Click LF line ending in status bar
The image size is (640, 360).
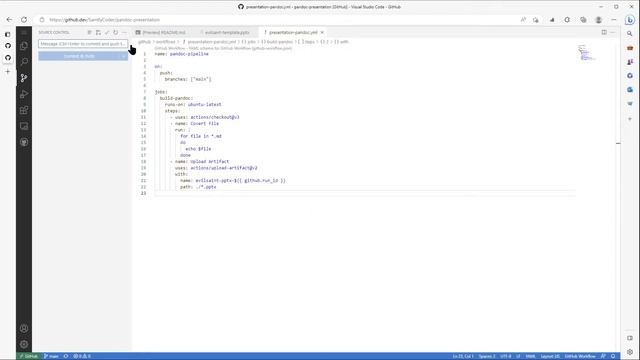[x=518, y=356]
